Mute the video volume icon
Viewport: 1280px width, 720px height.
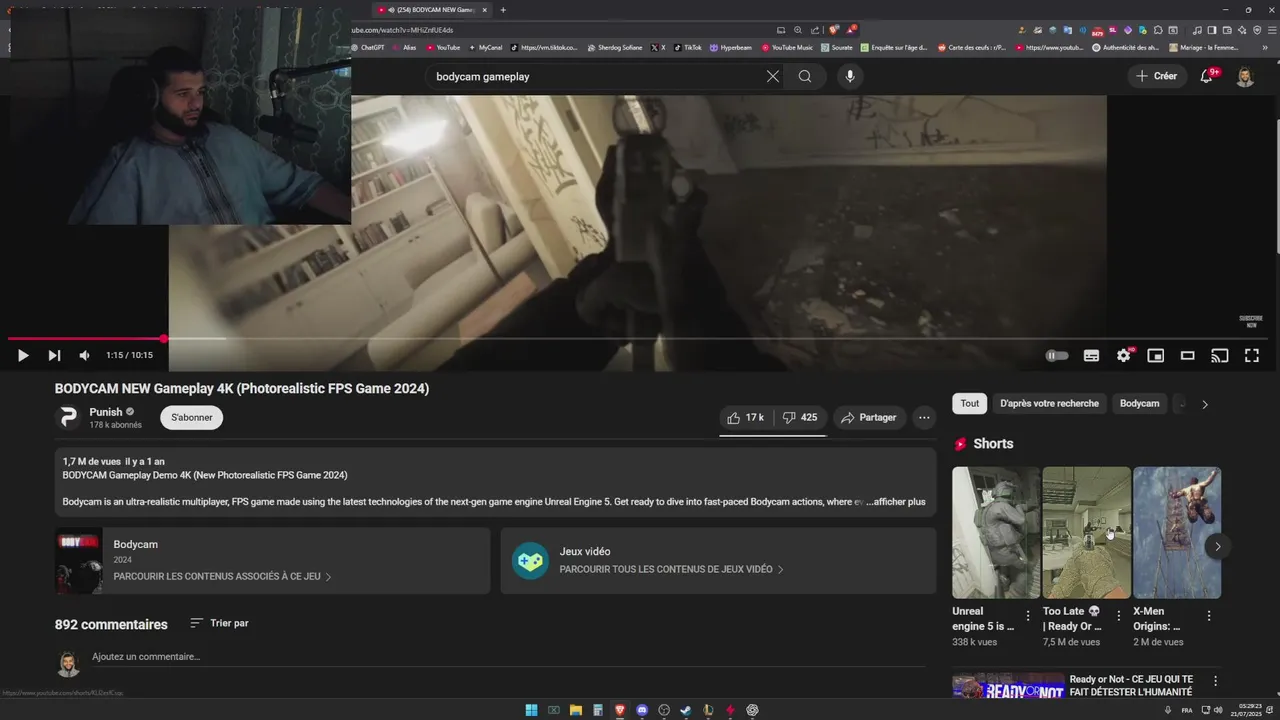pos(84,355)
